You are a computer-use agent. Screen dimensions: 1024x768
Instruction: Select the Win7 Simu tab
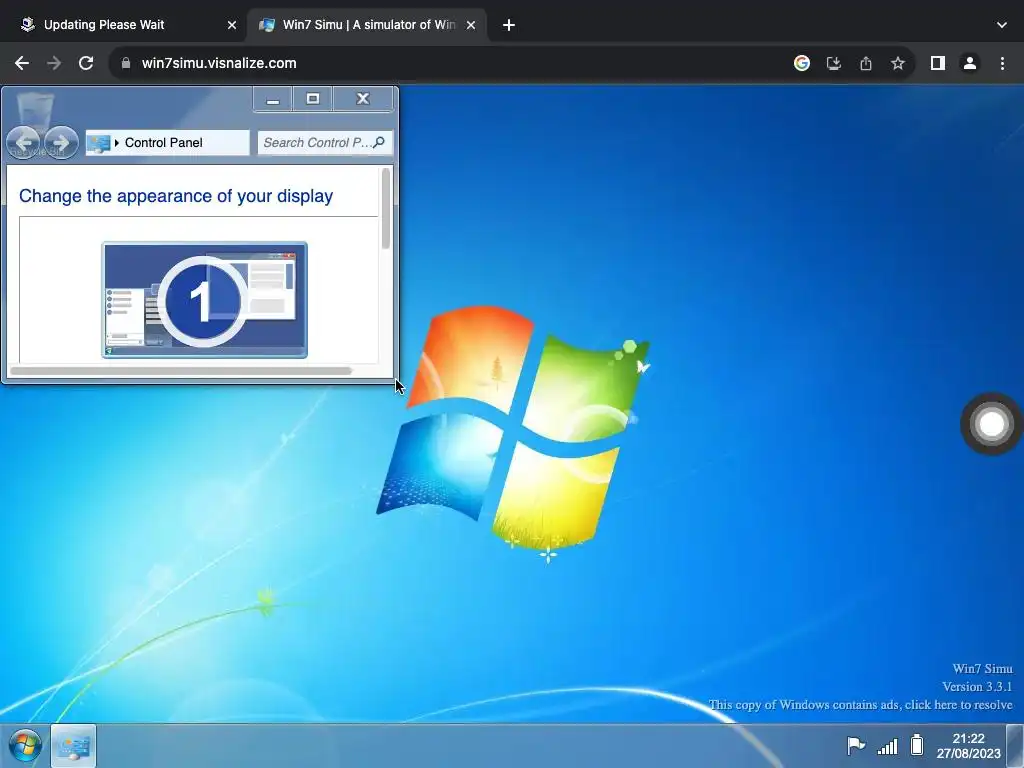[368, 25]
